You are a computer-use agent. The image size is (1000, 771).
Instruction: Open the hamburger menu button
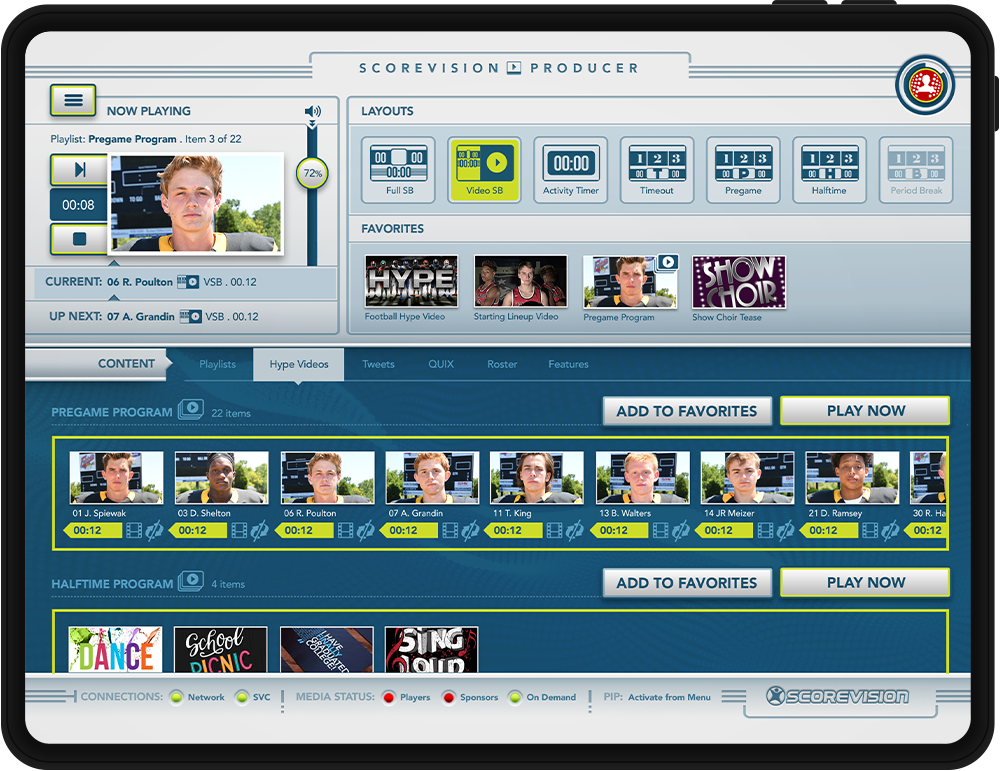pyautogui.click(x=73, y=100)
